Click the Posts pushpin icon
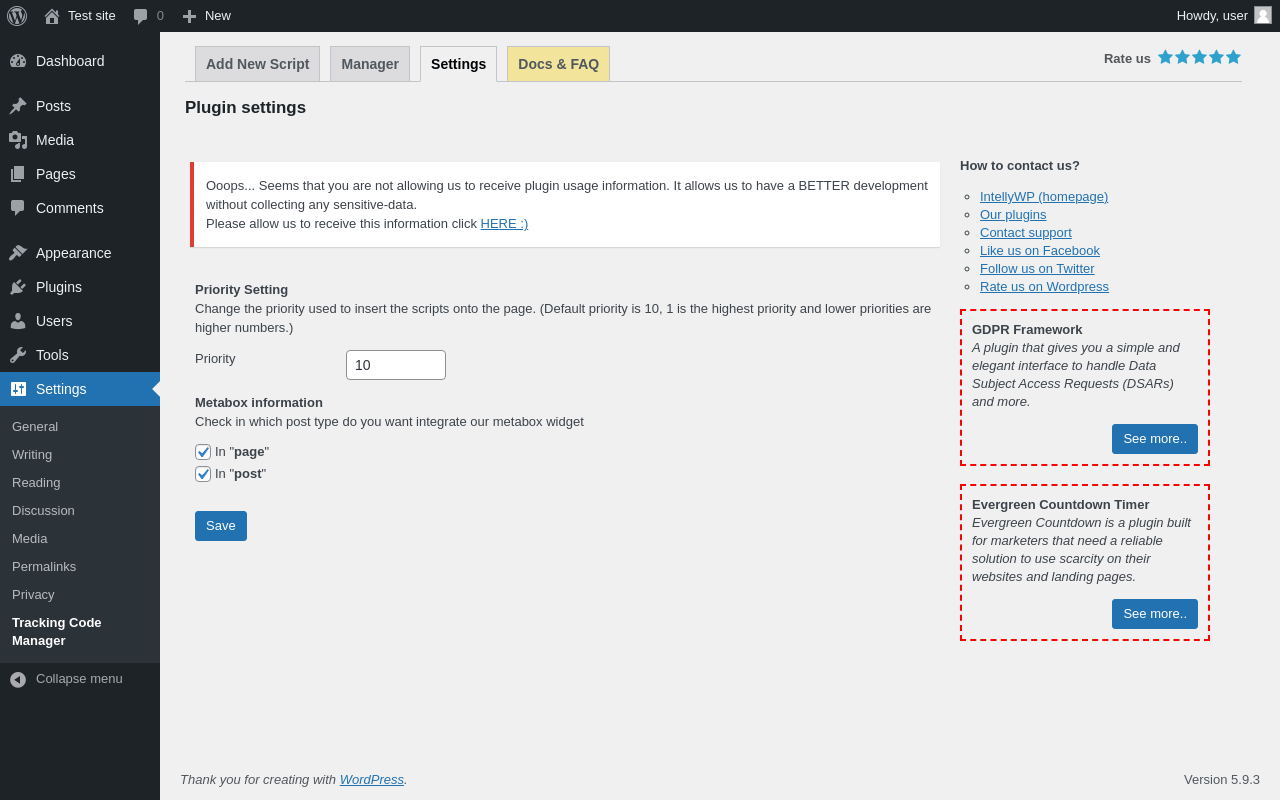Viewport: 1280px width, 800px height. click(x=18, y=106)
